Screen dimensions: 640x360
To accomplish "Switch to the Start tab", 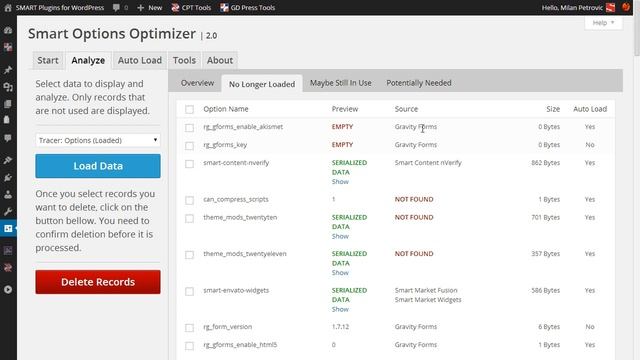I will [48, 60].
